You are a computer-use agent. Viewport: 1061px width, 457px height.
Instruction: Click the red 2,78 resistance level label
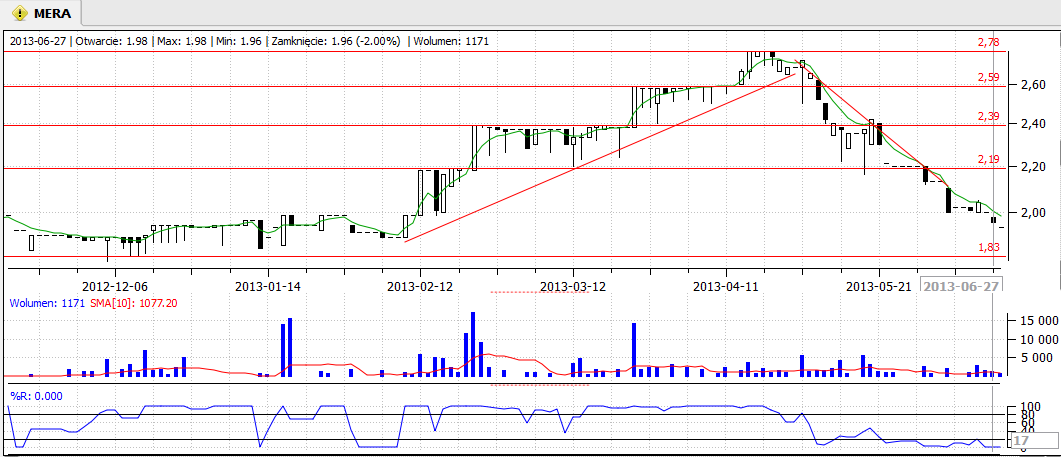pyautogui.click(x=988, y=42)
